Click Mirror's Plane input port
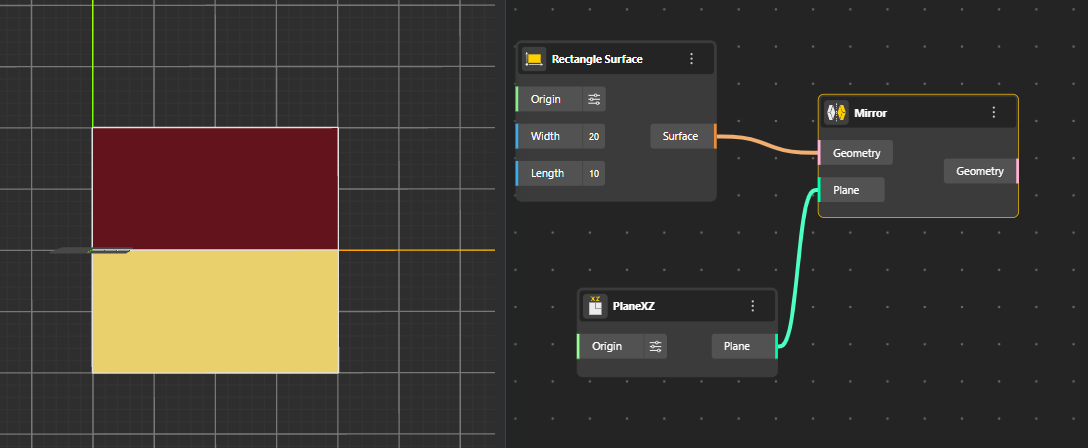This screenshot has width=1088, height=448. [819, 189]
